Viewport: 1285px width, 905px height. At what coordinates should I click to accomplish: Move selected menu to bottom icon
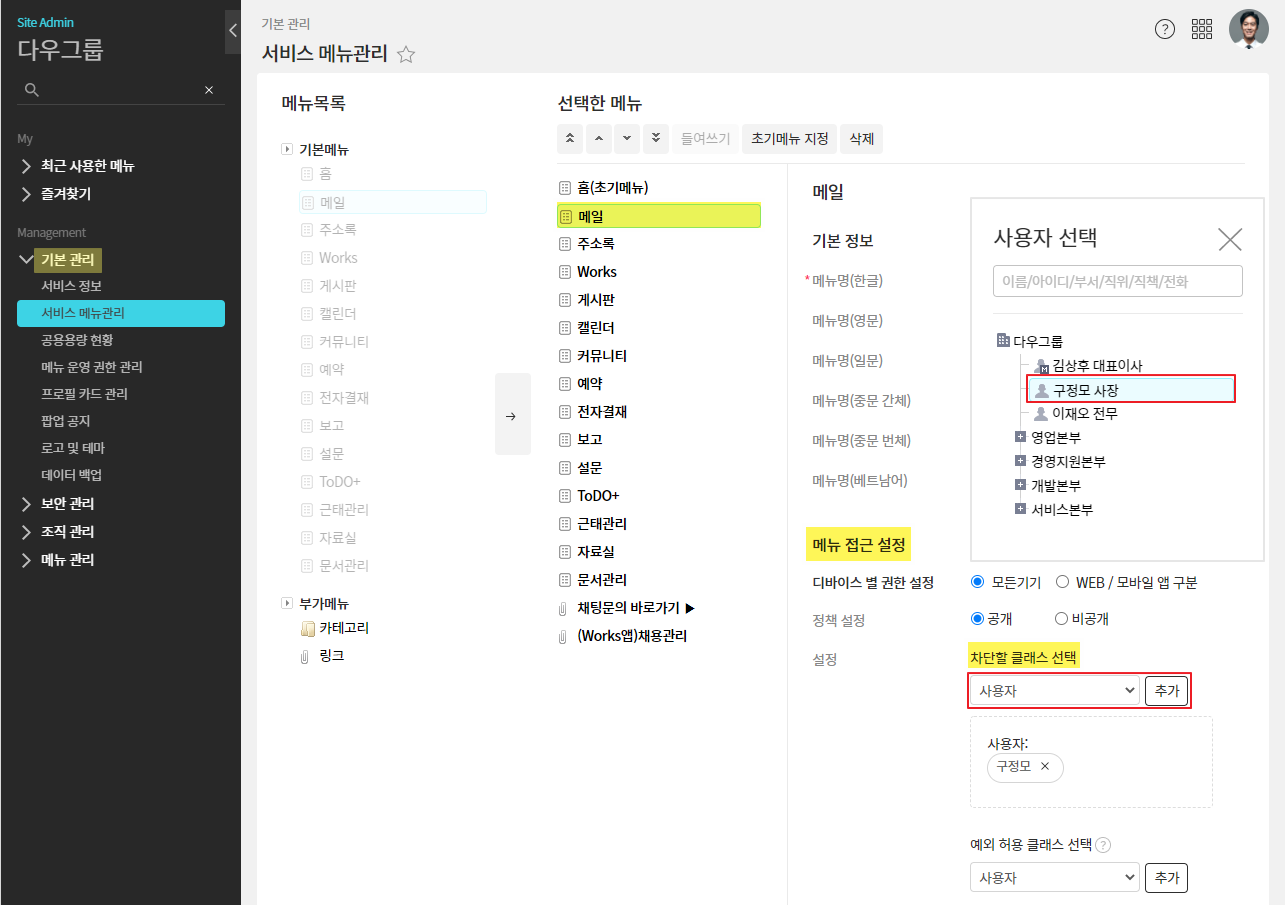point(655,138)
